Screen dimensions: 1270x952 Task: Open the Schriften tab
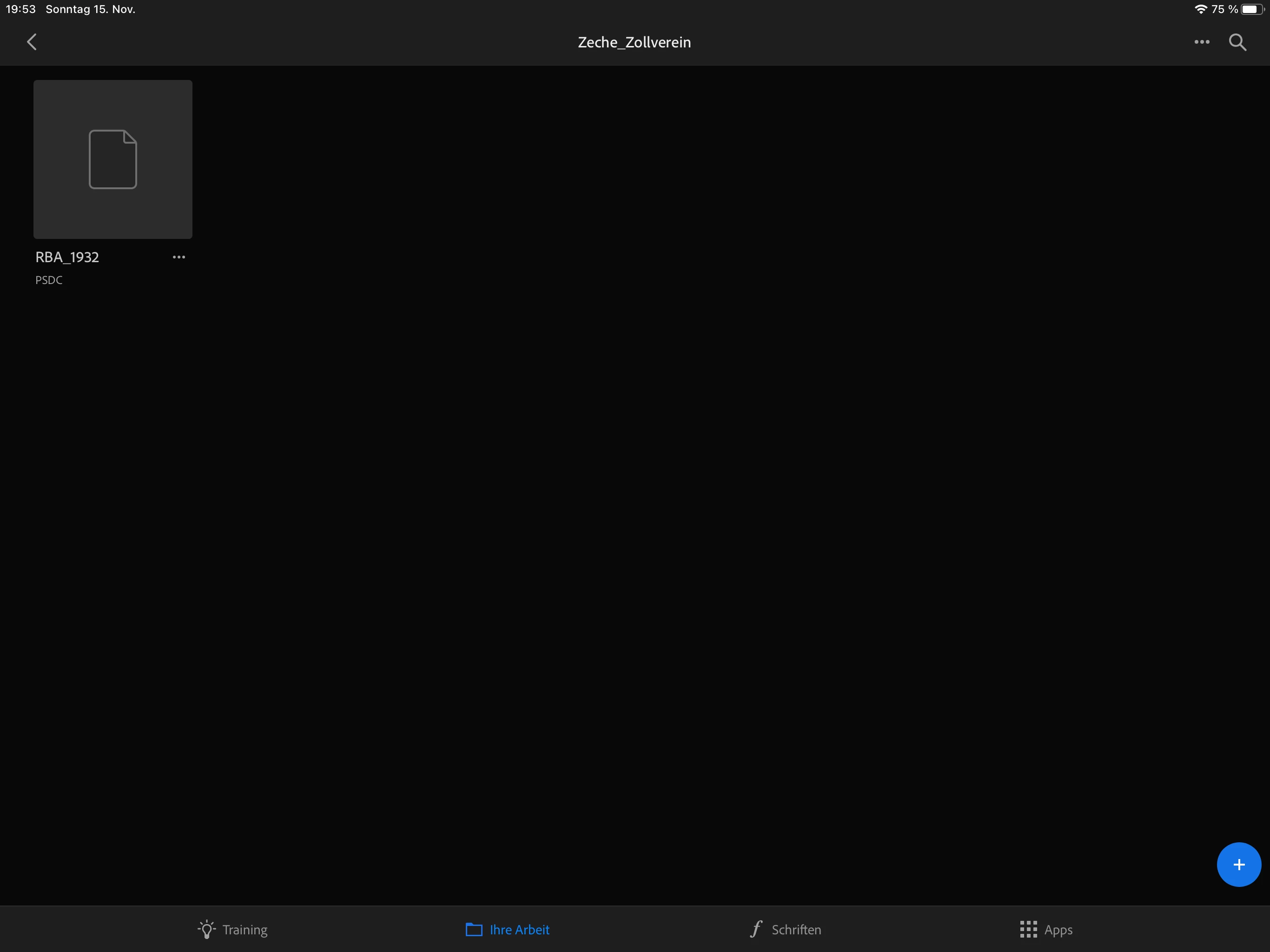(x=796, y=930)
